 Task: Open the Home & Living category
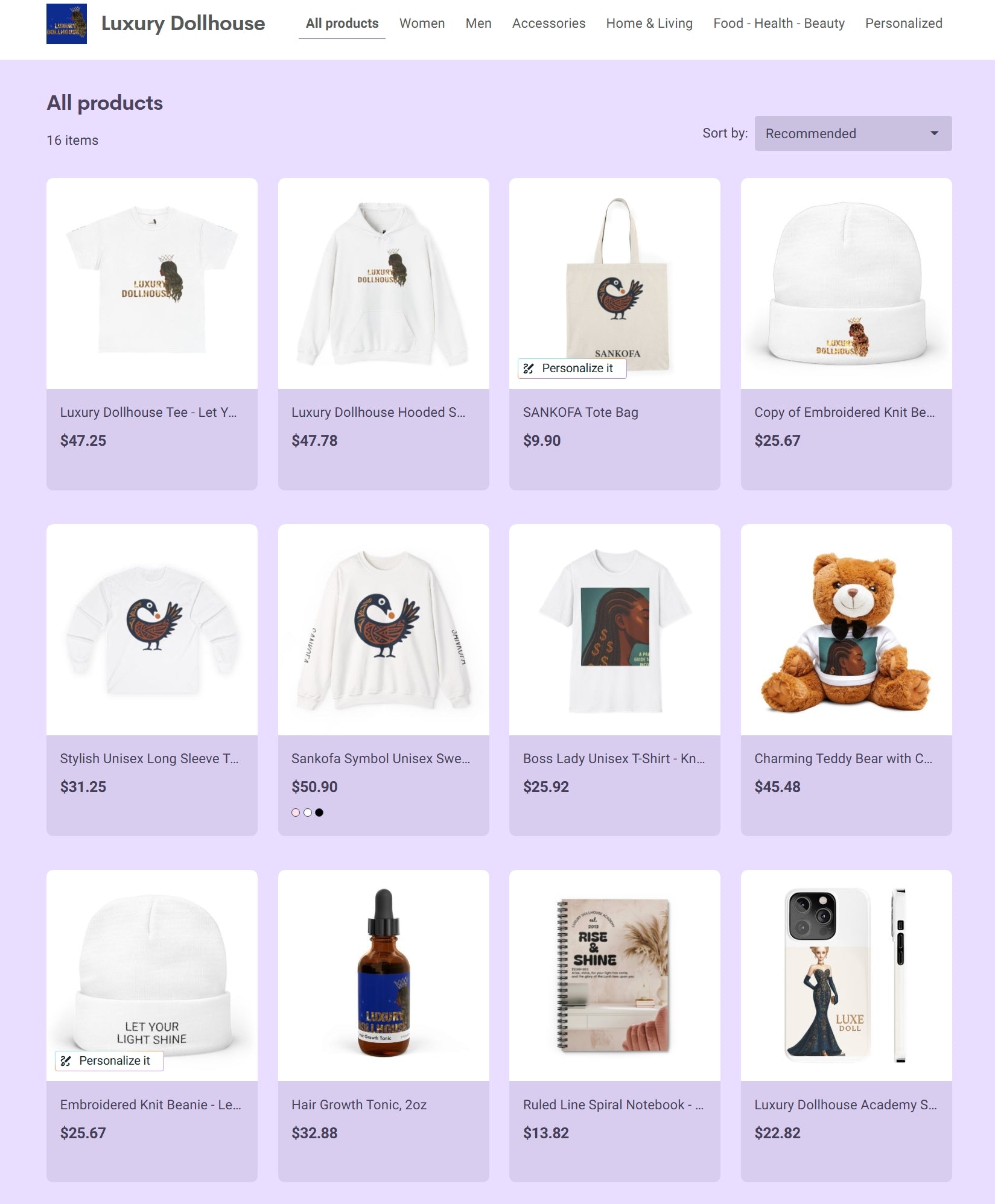649,24
